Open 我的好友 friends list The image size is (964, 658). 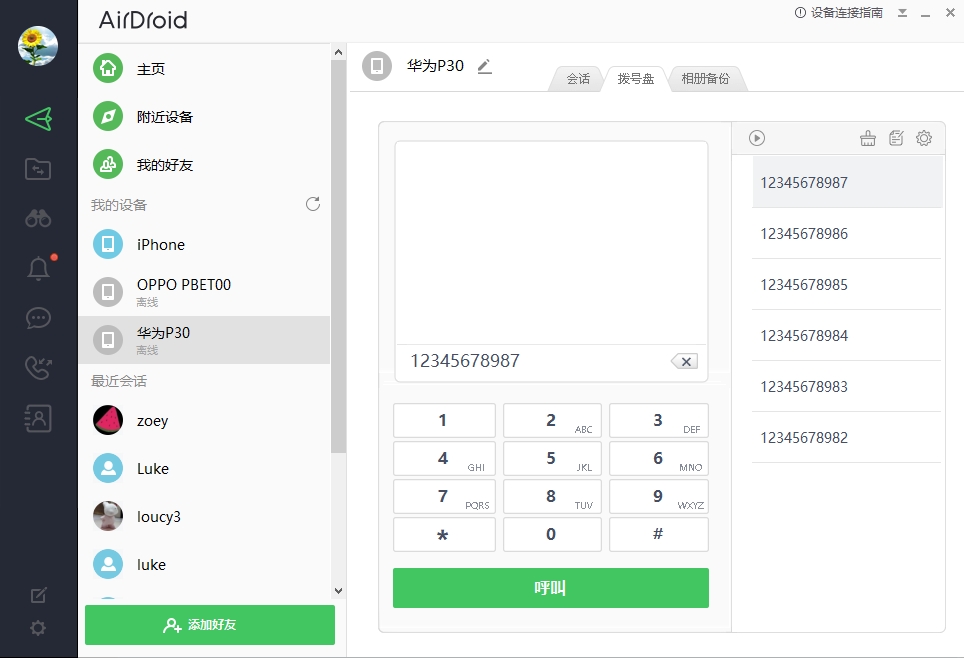[x=204, y=164]
